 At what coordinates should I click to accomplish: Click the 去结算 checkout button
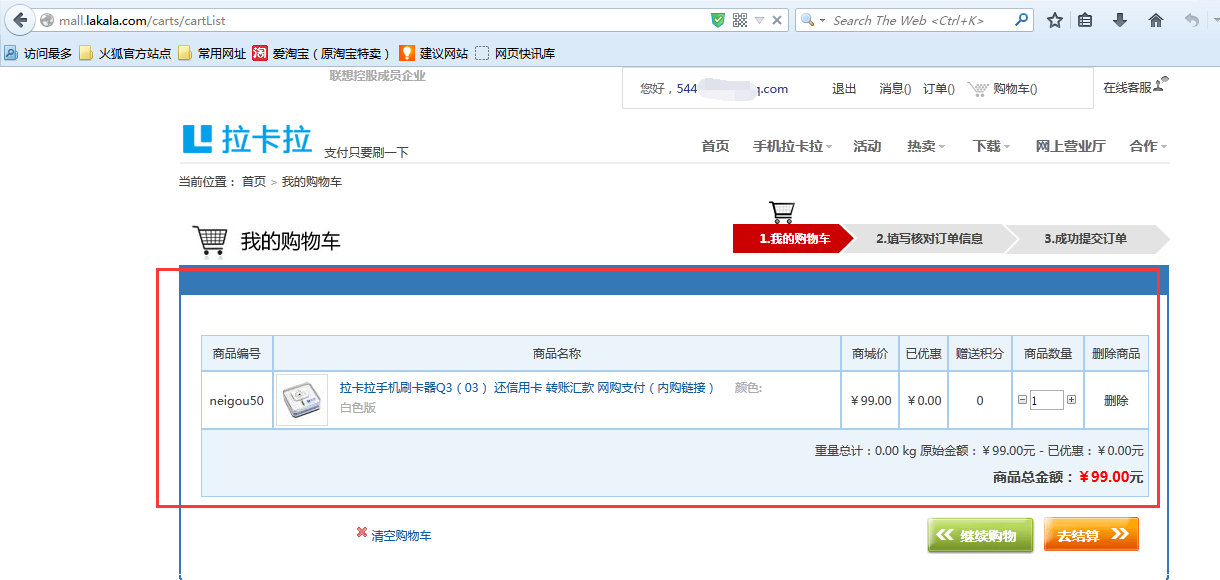[1091, 535]
